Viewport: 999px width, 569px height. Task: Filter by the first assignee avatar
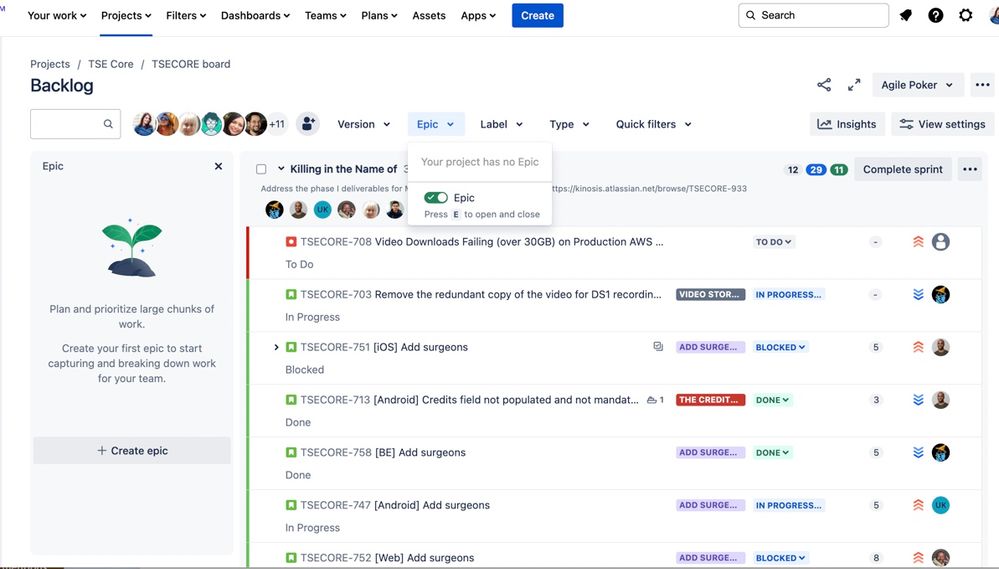[145, 124]
